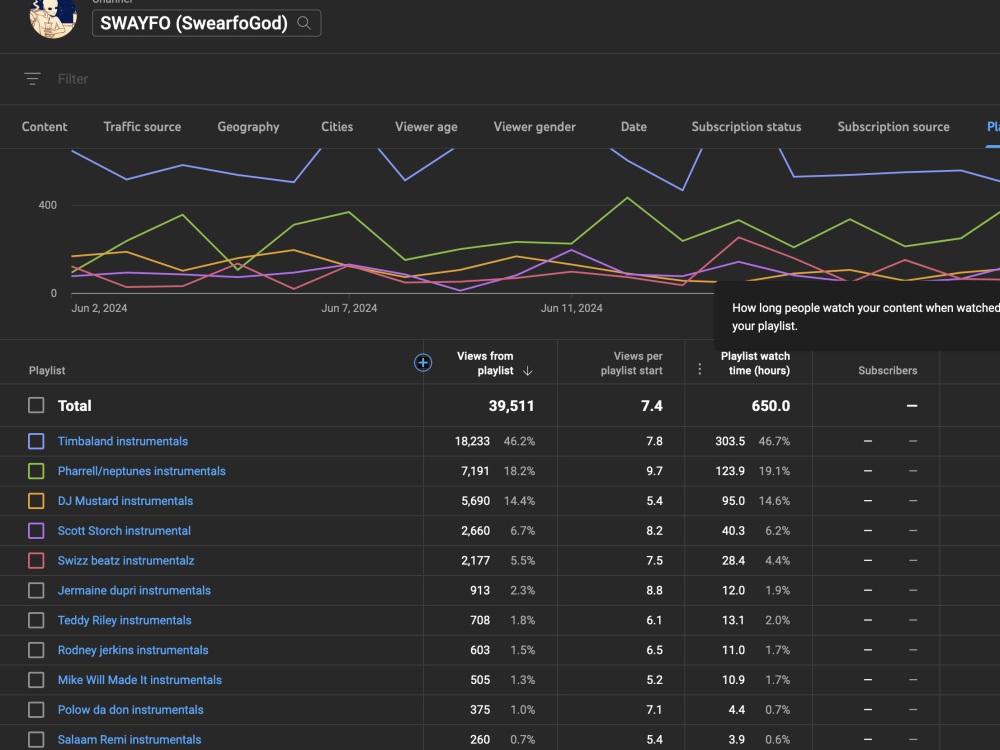Click Pharrell views value 7,191
The height and width of the screenshot is (750, 1000).
point(475,471)
